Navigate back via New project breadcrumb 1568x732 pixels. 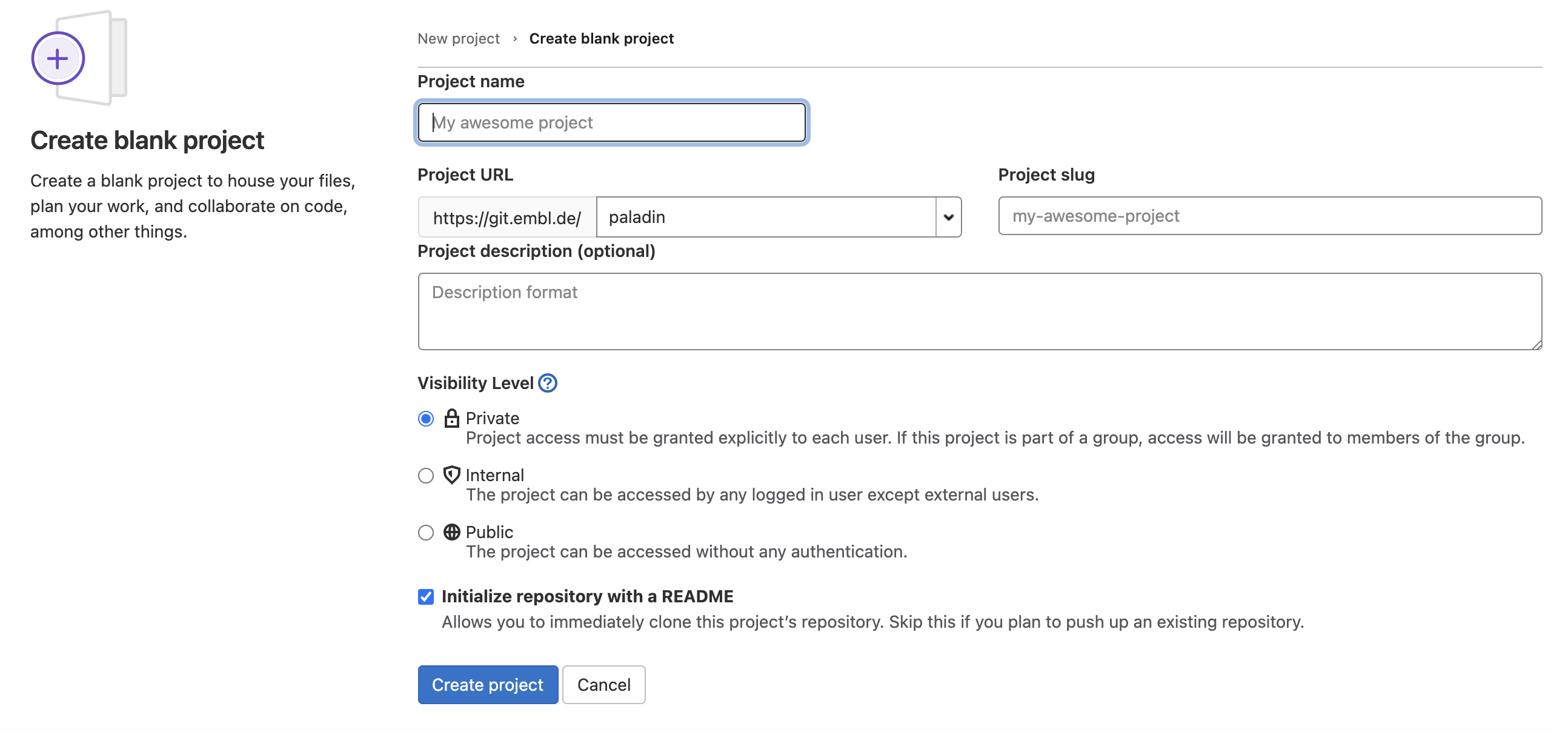coord(458,38)
